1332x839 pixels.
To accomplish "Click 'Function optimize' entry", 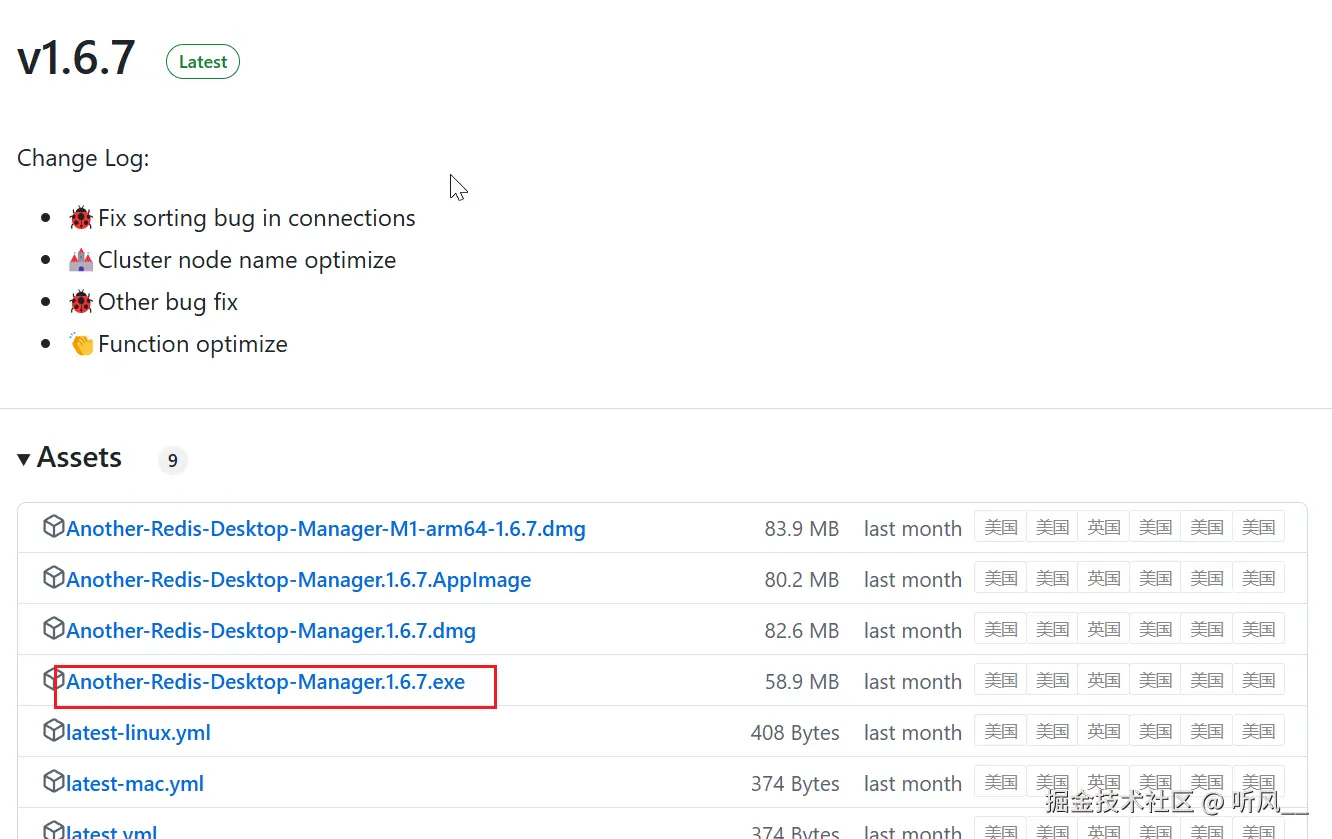I will (193, 344).
